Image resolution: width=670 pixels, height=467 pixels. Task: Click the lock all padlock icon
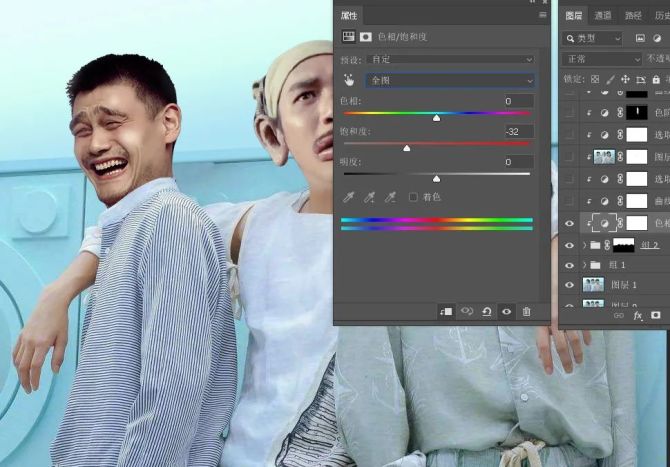(657, 79)
